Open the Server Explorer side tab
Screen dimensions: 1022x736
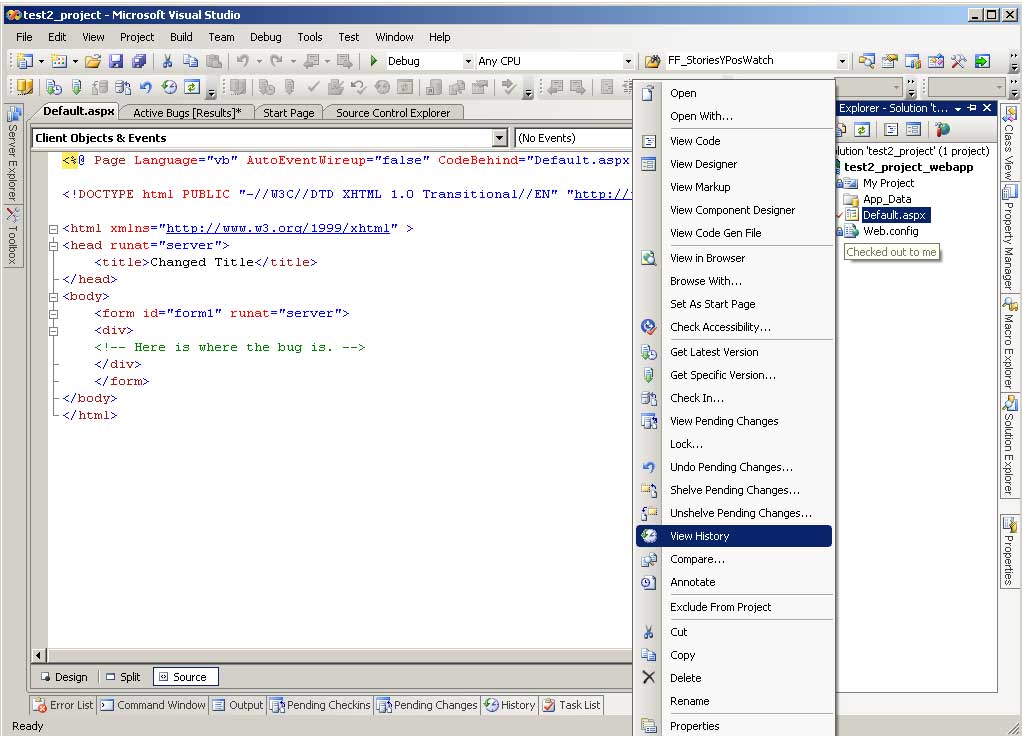point(13,155)
